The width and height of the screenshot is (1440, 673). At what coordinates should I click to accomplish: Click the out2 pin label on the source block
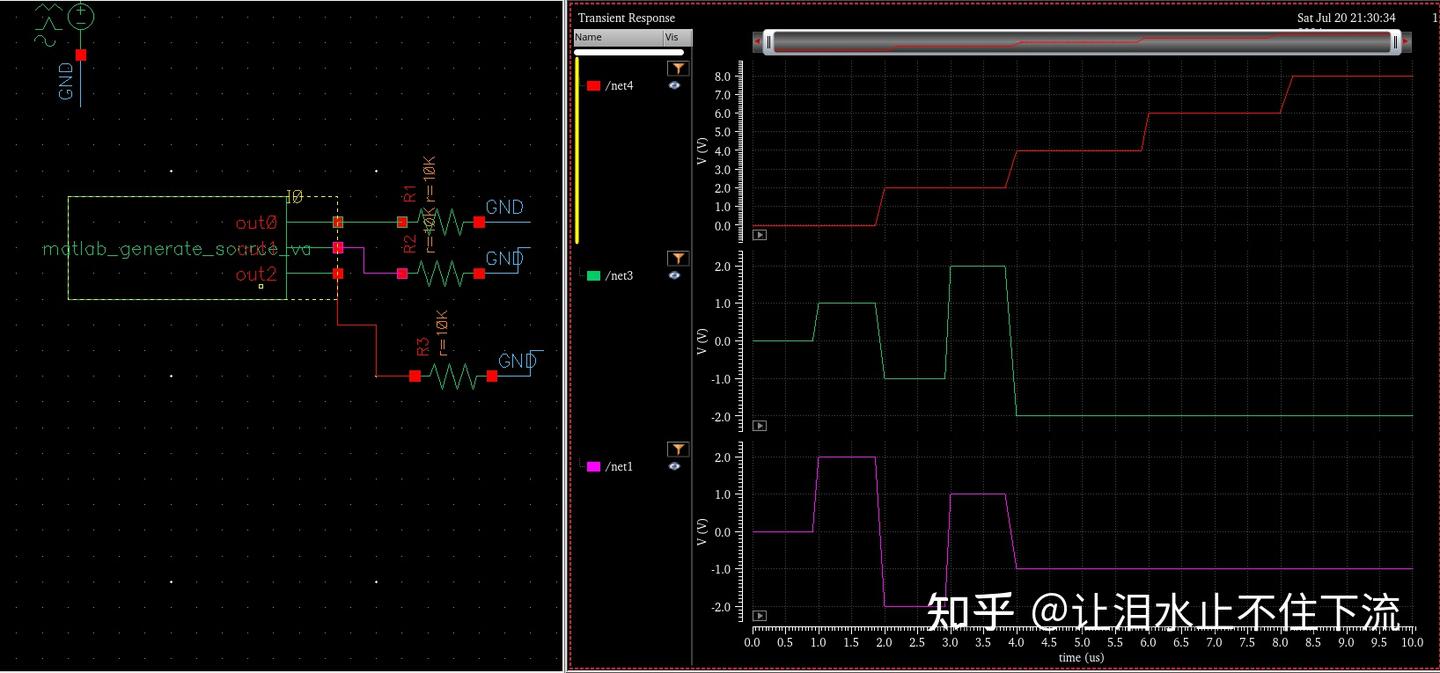coord(256,271)
